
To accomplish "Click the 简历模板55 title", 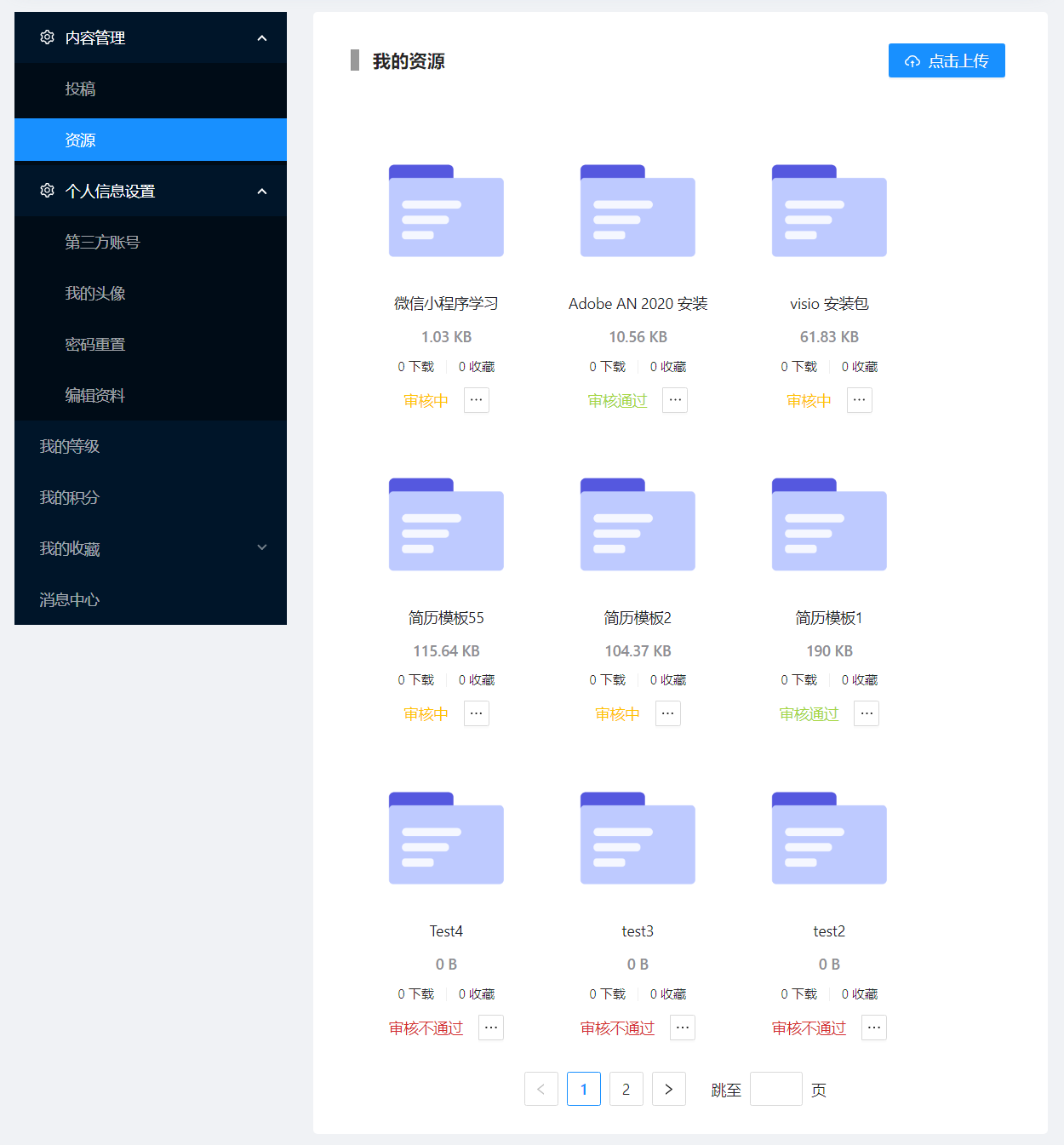I will click(446, 618).
